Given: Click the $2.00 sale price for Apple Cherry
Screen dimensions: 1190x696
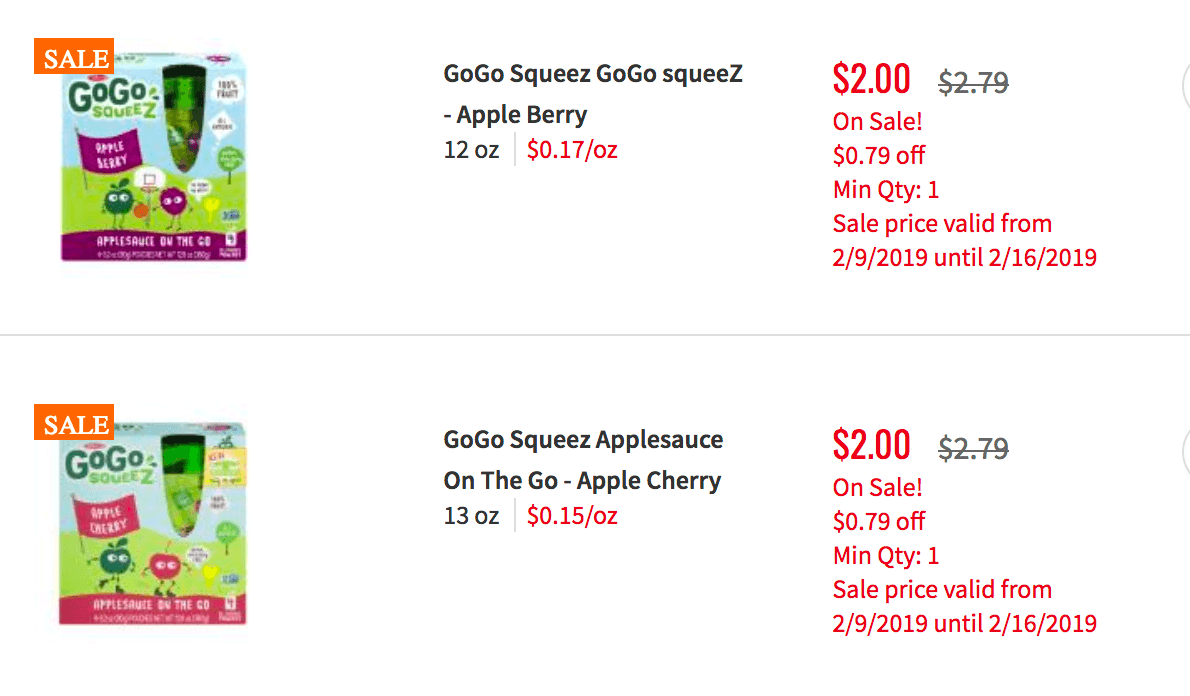Looking at the screenshot, I should click(x=871, y=445).
